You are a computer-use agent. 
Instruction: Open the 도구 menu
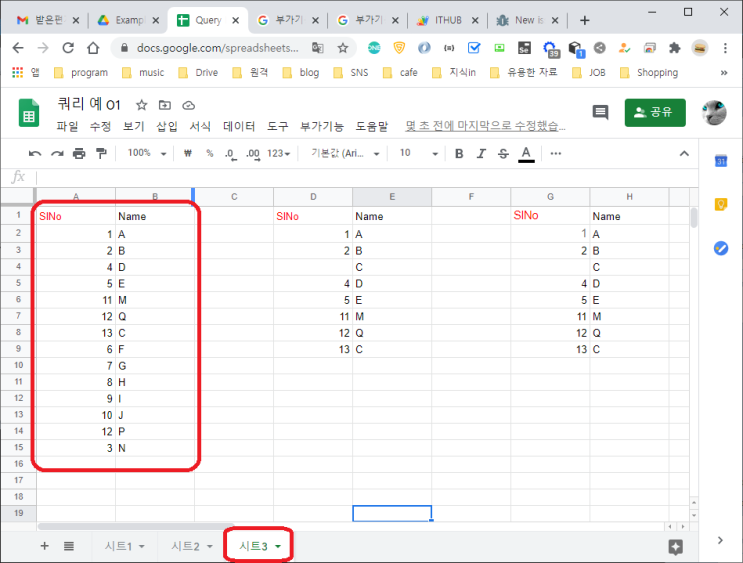[278, 127]
